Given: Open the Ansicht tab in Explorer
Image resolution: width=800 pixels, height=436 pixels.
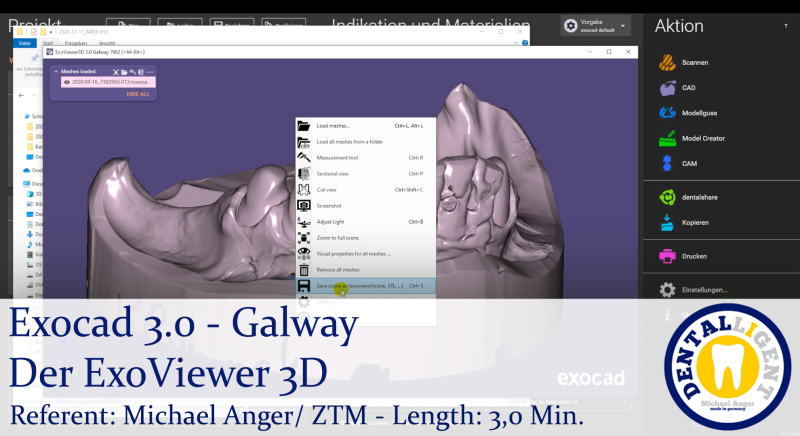Looking at the screenshot, I should click(107, 43).
